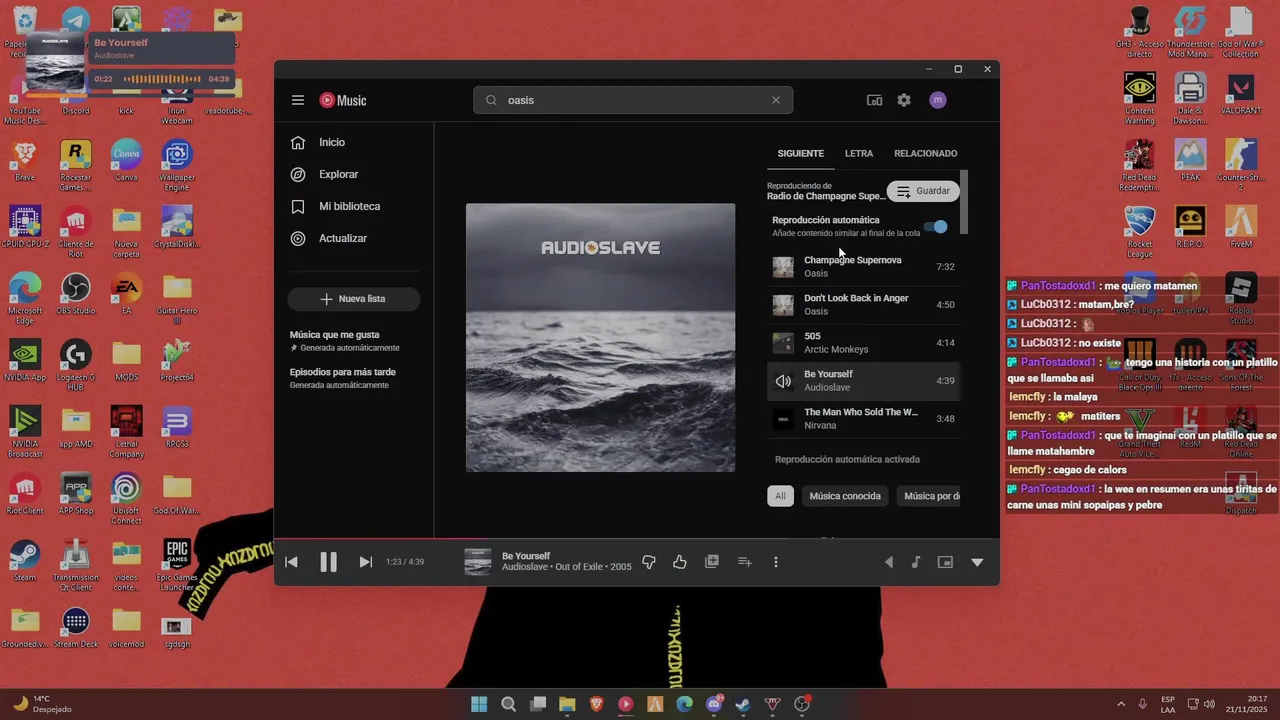Open the purple account avatar menu
This screenshot has width=1280, height=720.
(x=938, y=100)
